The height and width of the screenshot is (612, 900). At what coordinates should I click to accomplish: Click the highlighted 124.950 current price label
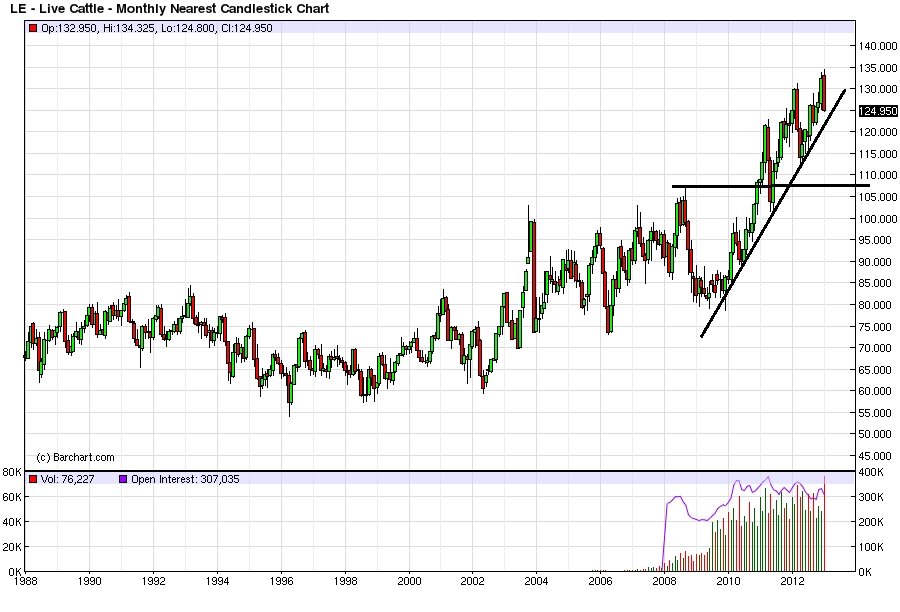[x=878, y=111]
